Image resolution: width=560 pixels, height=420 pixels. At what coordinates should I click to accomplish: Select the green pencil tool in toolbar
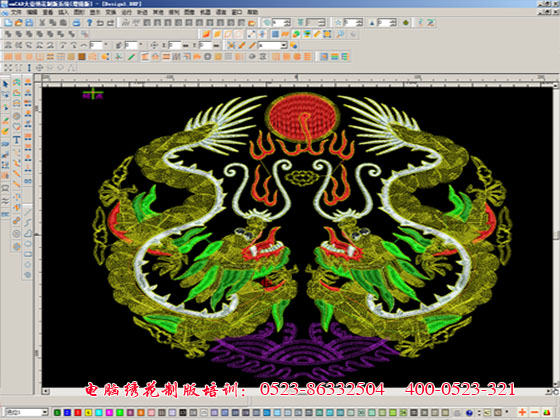pos(131,57)
